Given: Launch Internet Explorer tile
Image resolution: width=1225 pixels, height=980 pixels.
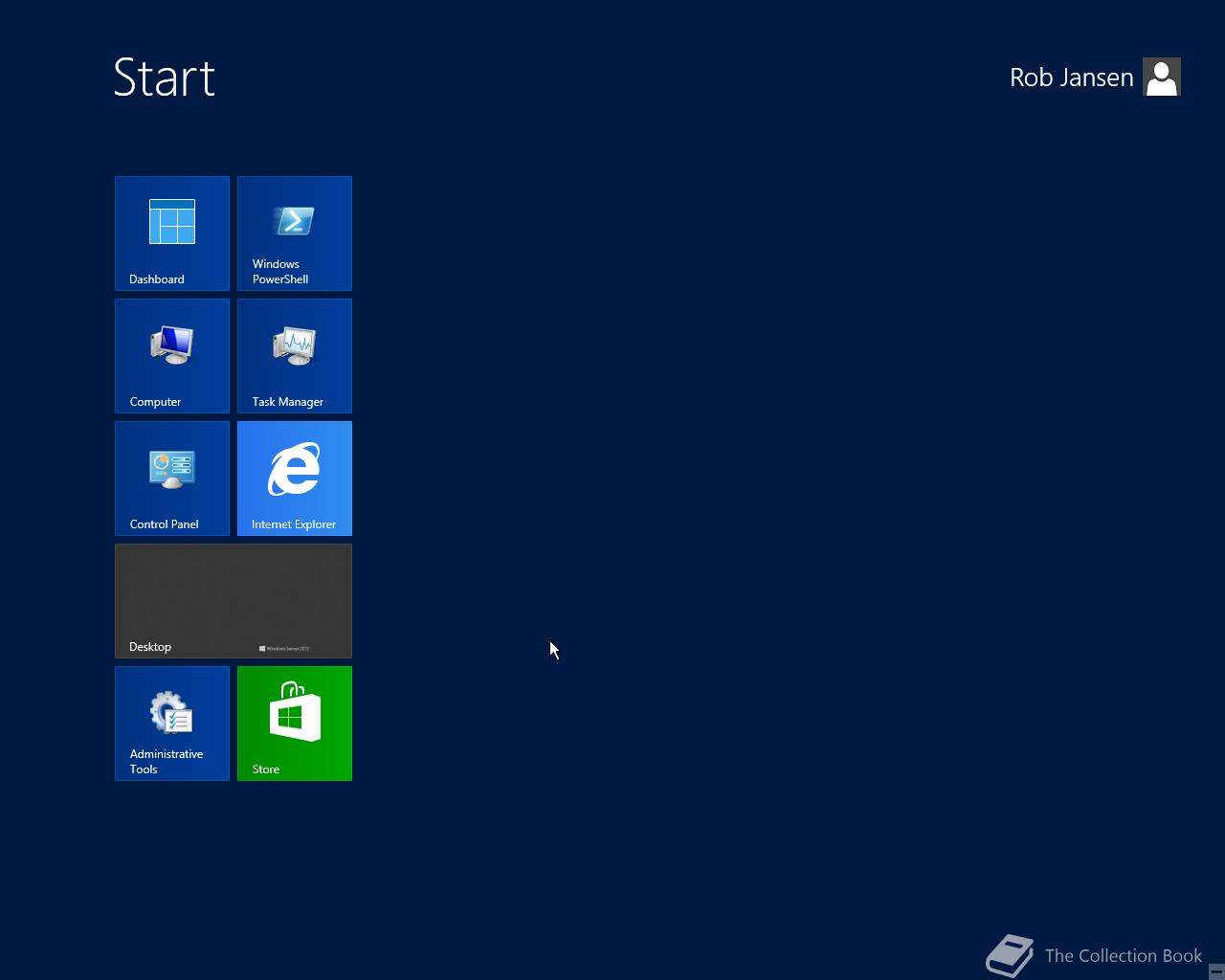Looking at the screenshot, I should click(x=295, y=479).
